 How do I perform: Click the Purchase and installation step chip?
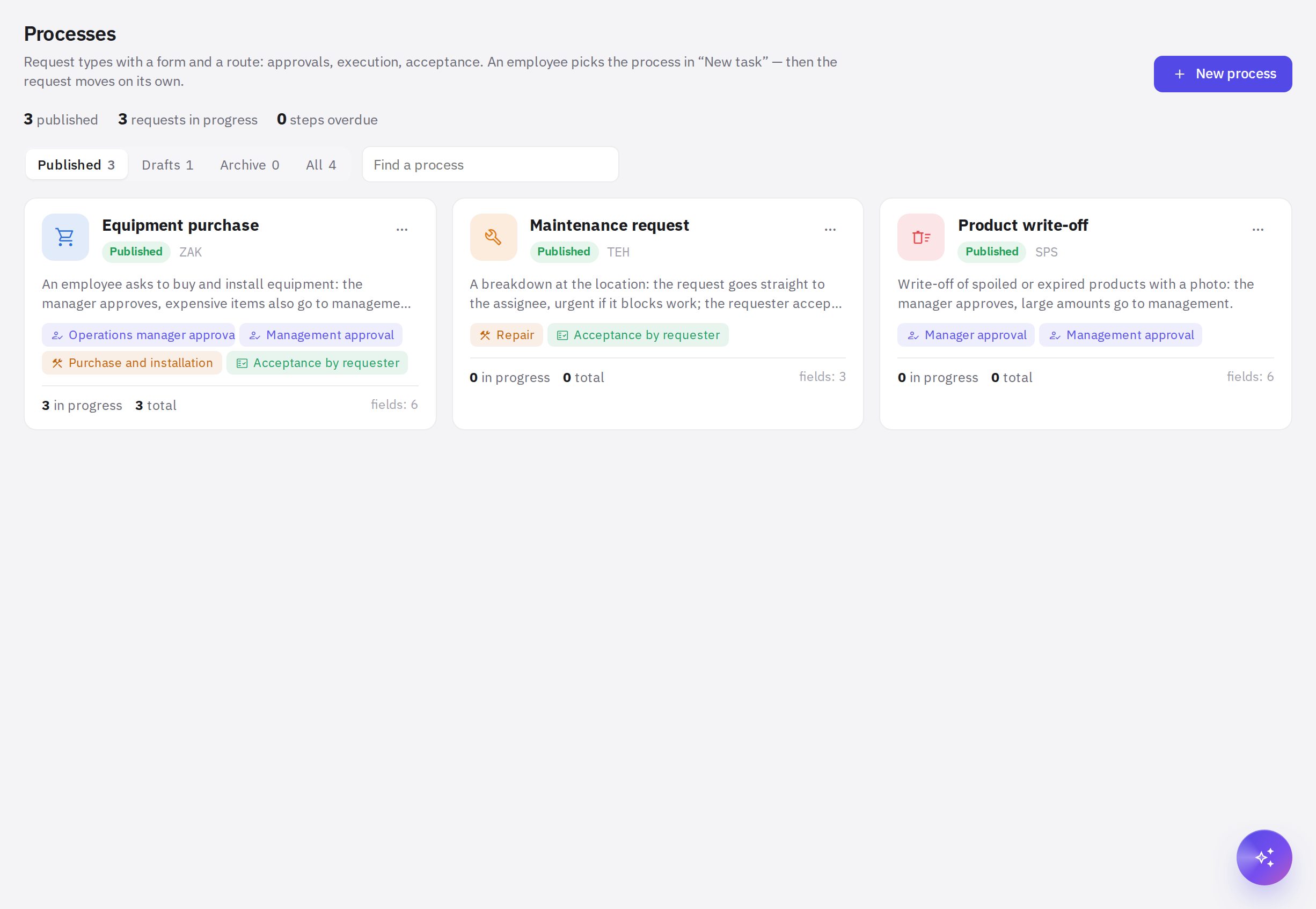click(131, 363)
